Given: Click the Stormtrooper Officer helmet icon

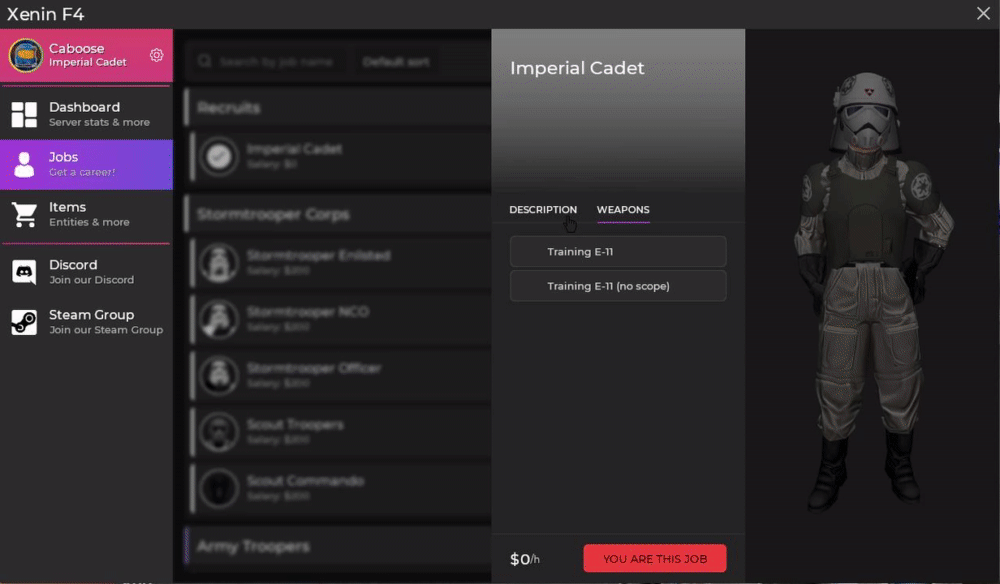Looking at the screenshot, I should click(219, 376).
